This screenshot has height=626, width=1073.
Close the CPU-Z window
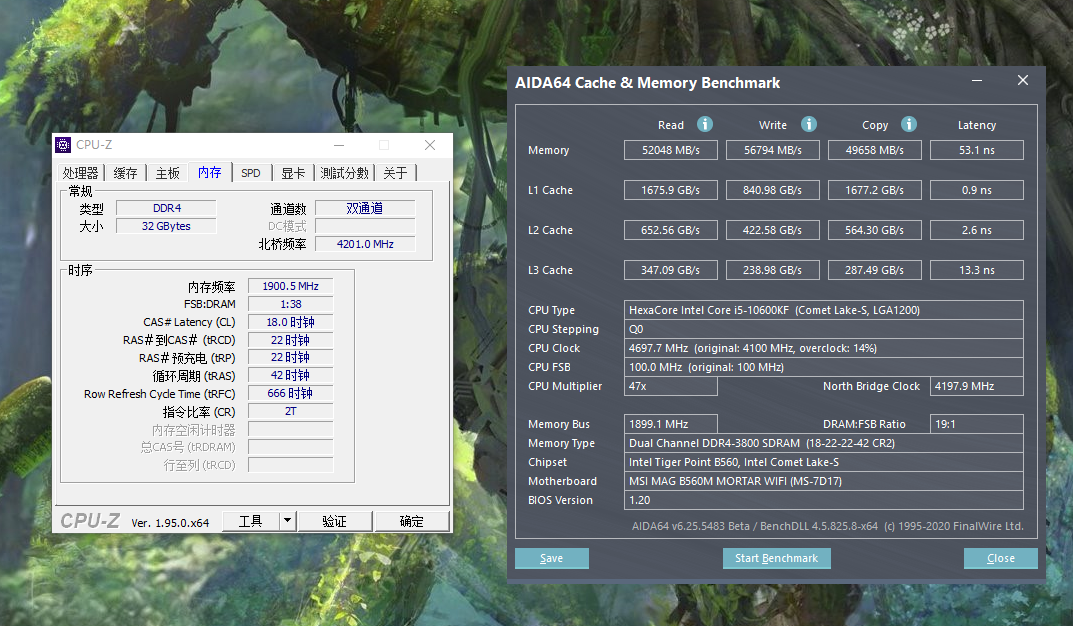point(430,145)
